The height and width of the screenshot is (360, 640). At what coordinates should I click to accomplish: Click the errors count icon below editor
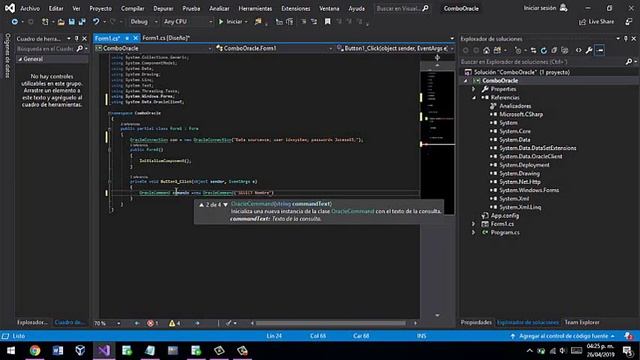click(x=152, y=323)
